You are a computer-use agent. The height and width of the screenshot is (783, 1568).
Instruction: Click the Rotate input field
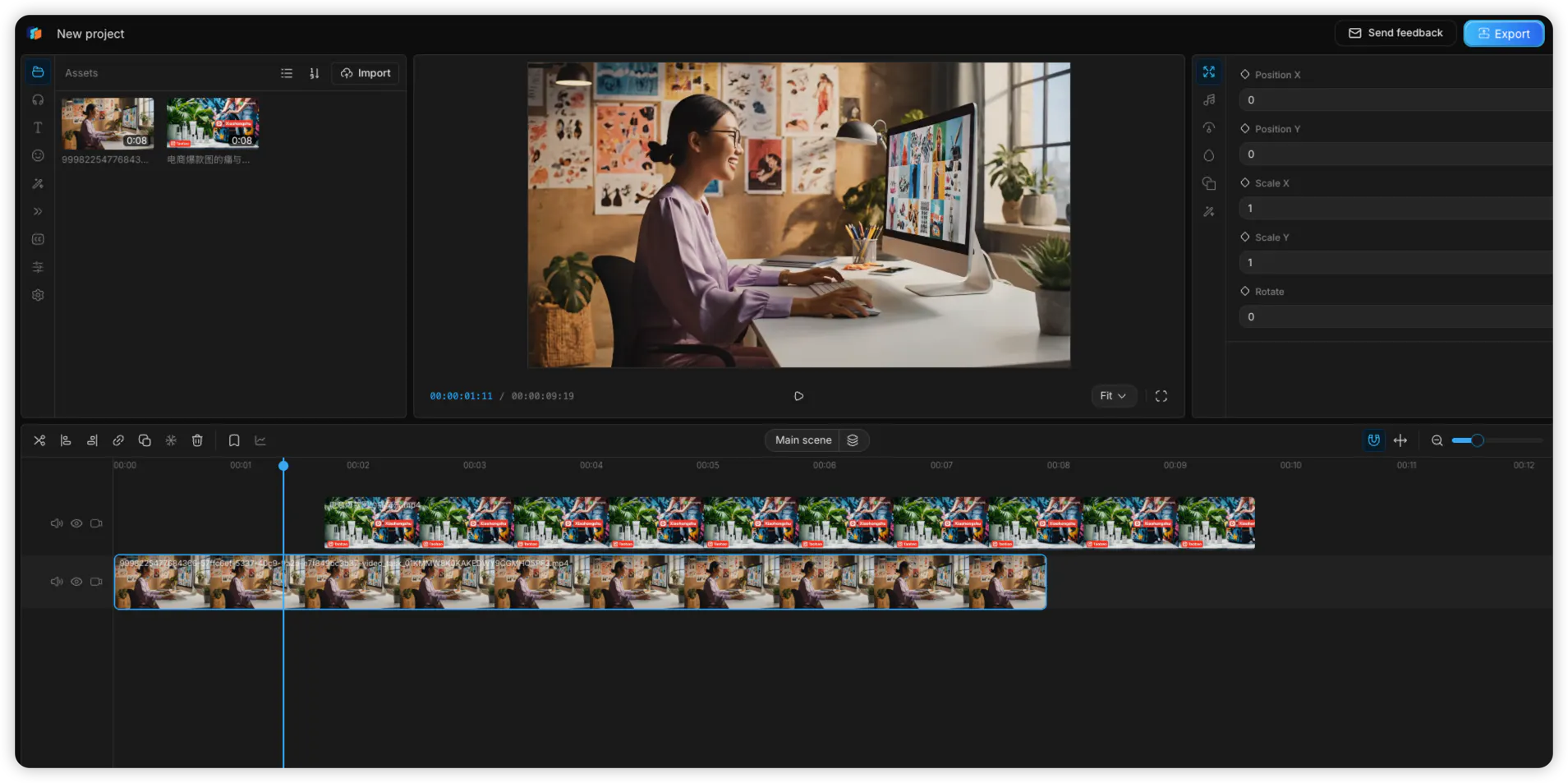pos(1396,317)
